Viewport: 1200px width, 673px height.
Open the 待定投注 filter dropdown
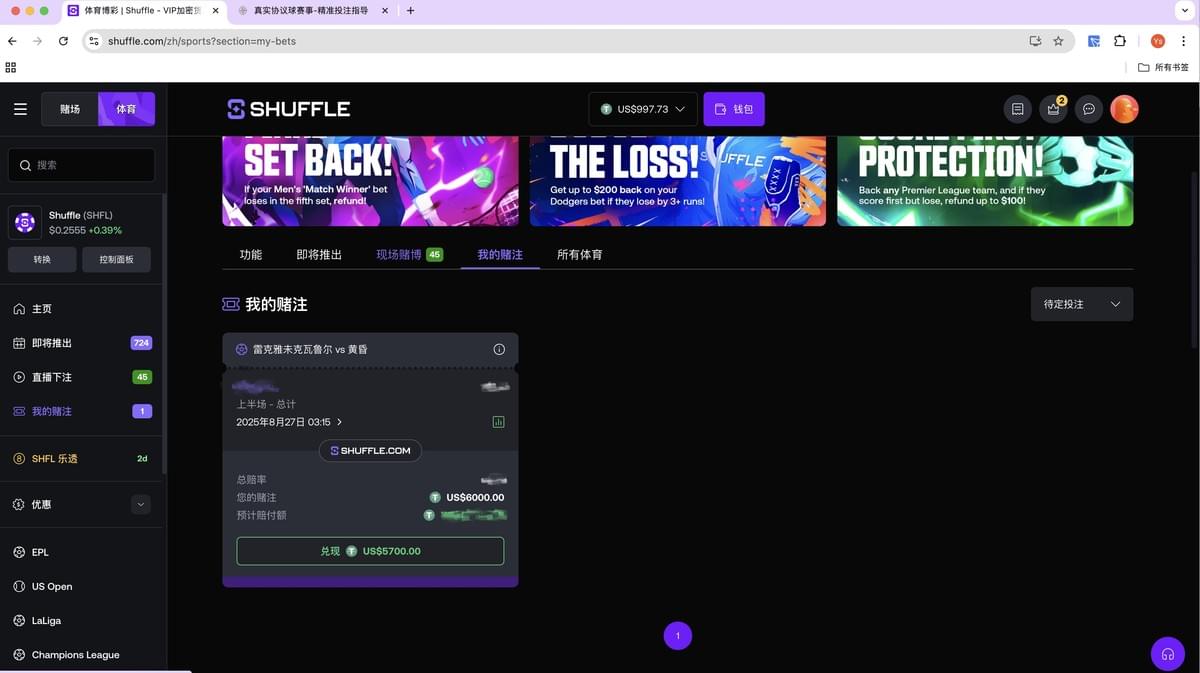pos(1082,304)
